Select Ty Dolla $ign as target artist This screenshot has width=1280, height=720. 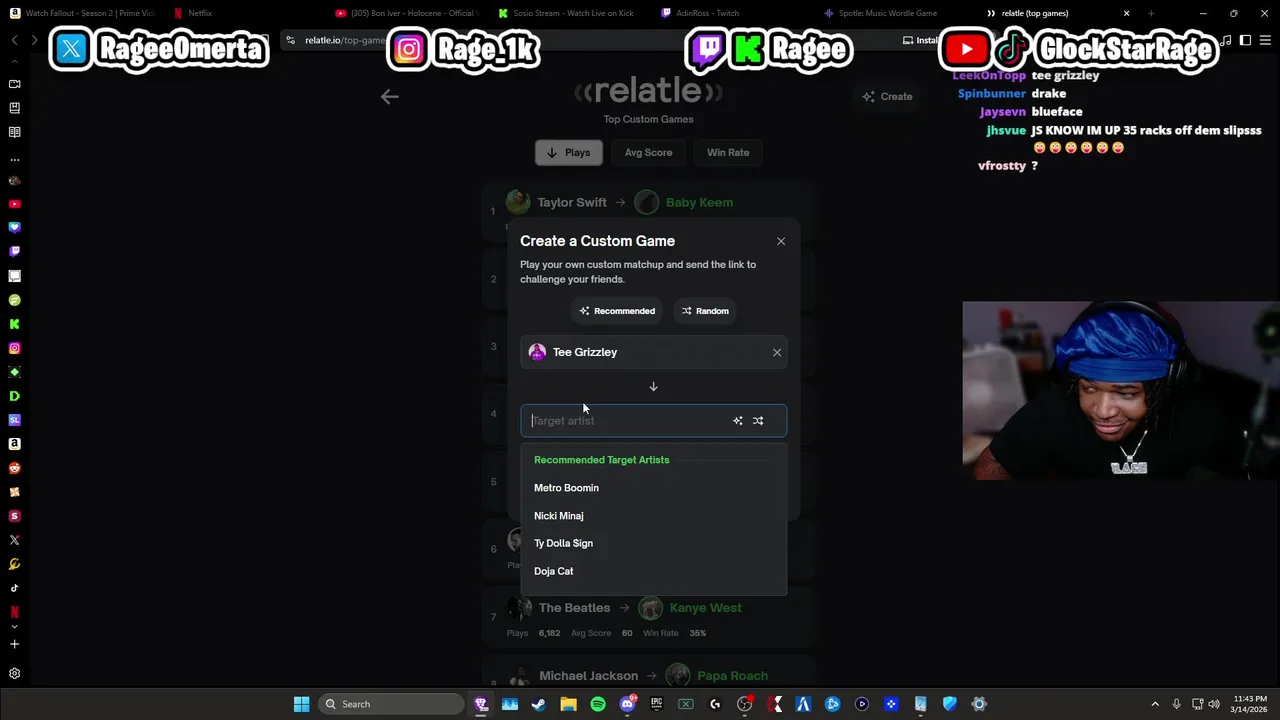click(x=563, y=543)
